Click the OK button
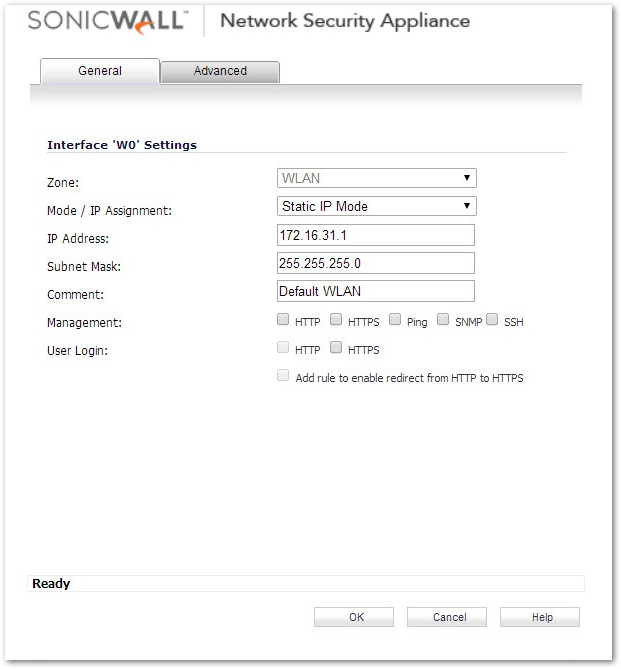The height and width of the screenshot is (669, 621). tap(354, 617)
